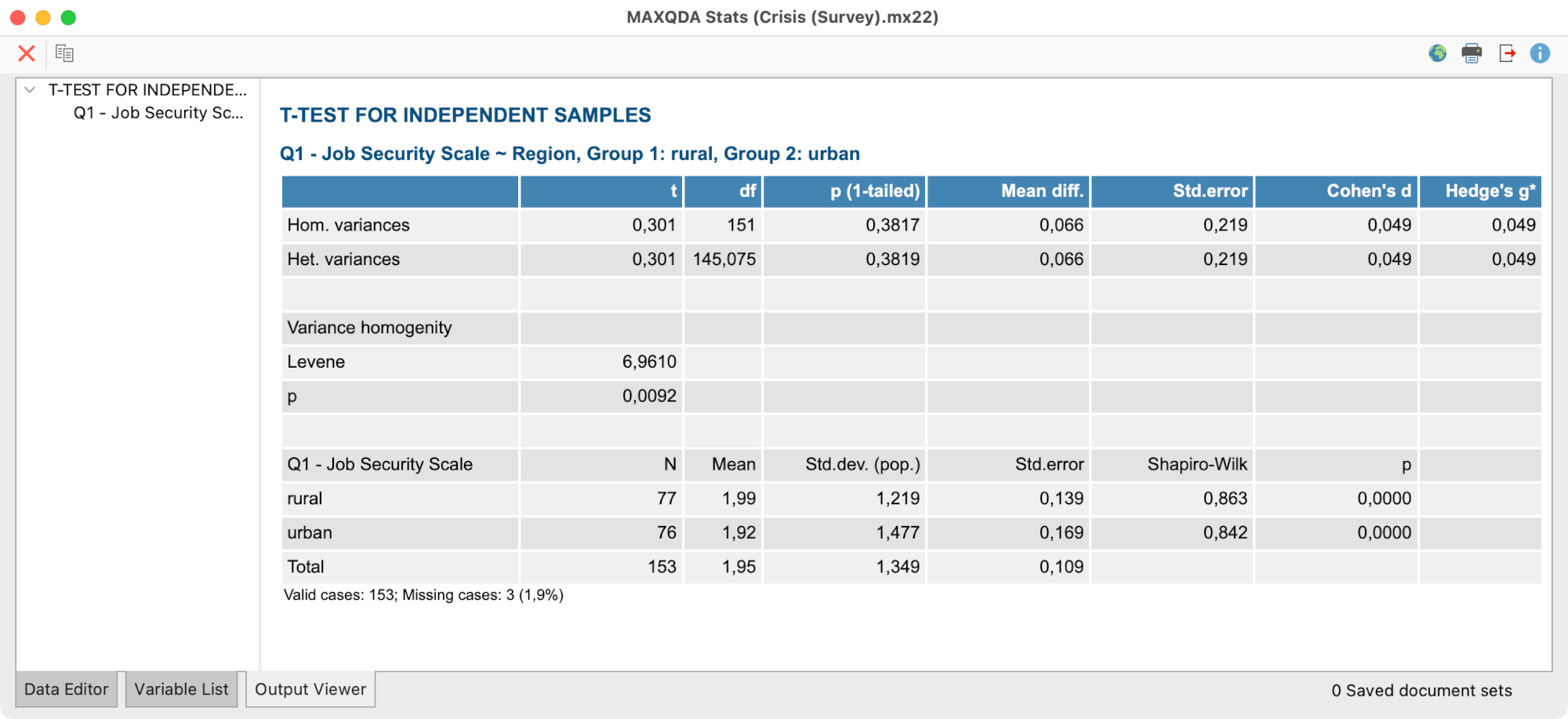Open the blue info icon
Screen dimensions: 1568x719
tap(1540, 53)
